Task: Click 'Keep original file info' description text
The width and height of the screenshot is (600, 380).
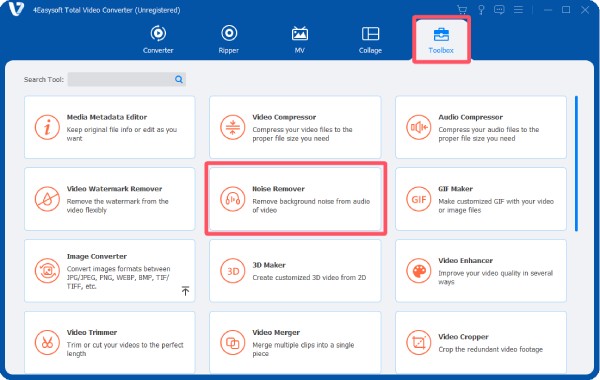Action: 122,134
